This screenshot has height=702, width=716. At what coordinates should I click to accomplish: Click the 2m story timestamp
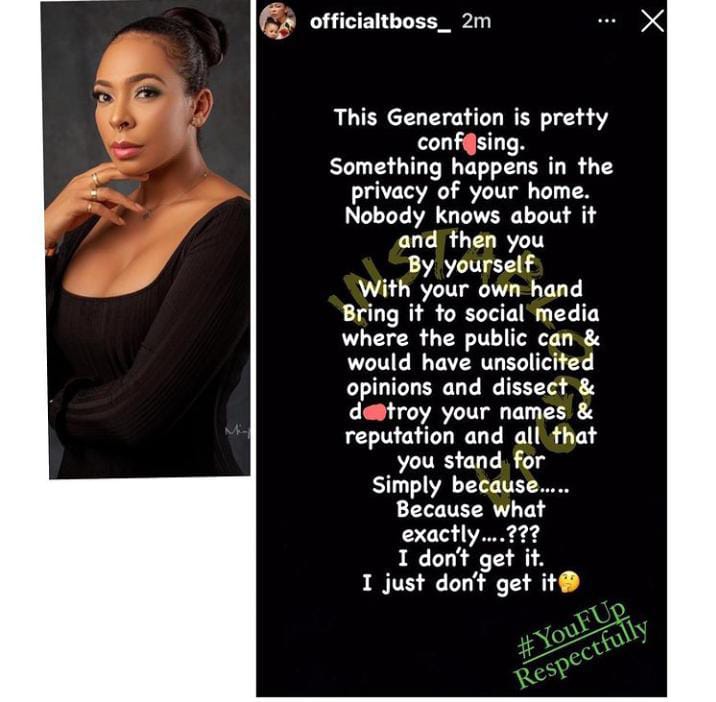click(x=475, y=21)
